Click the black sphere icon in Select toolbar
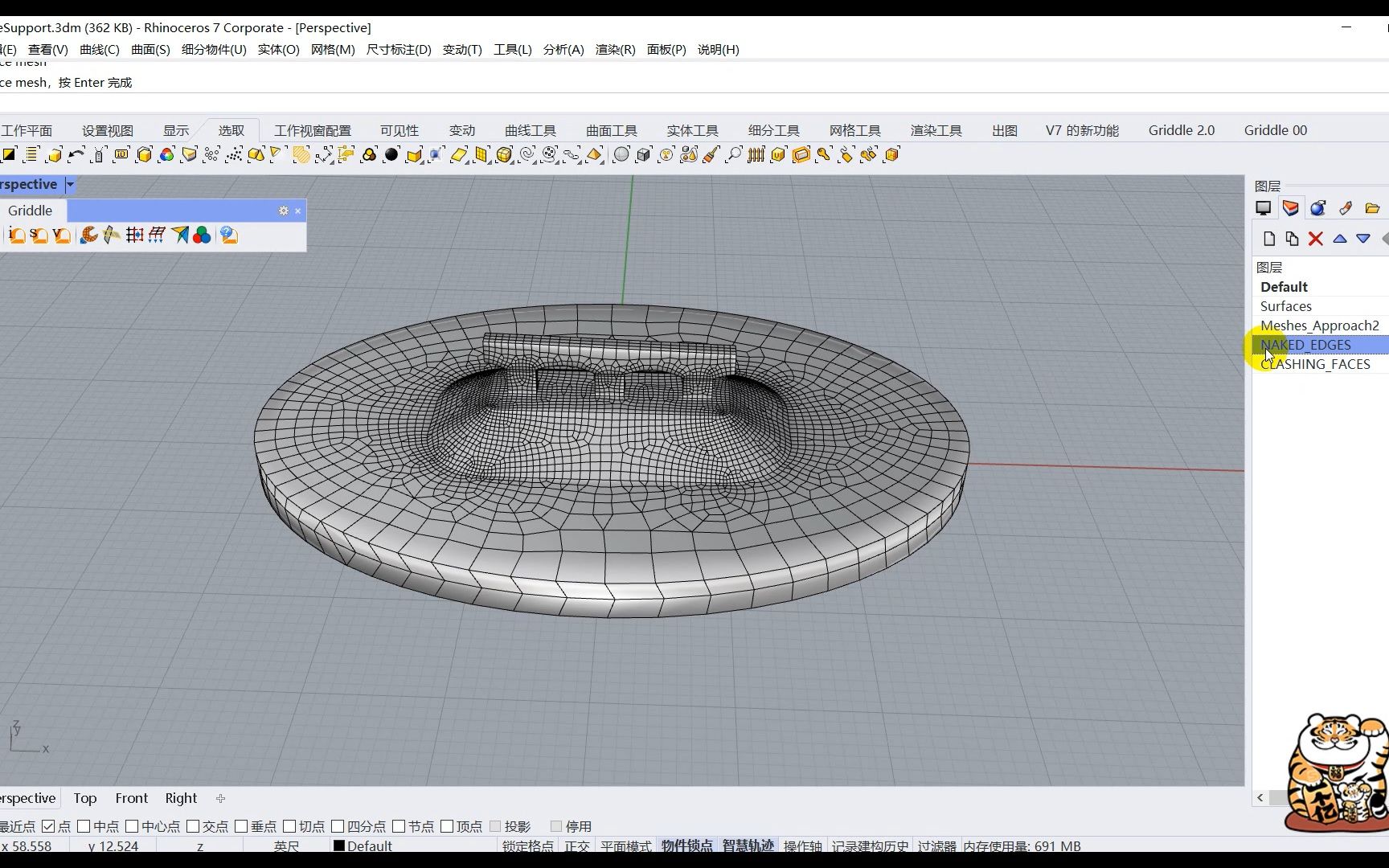 (x=391, y=155)
